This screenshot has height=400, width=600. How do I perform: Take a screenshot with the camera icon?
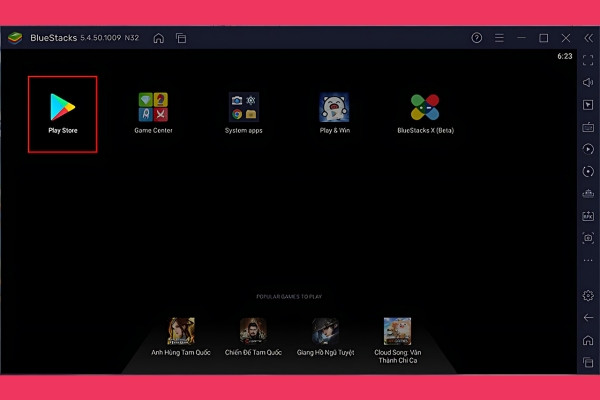pyautogui.click(x=588, y=238)
